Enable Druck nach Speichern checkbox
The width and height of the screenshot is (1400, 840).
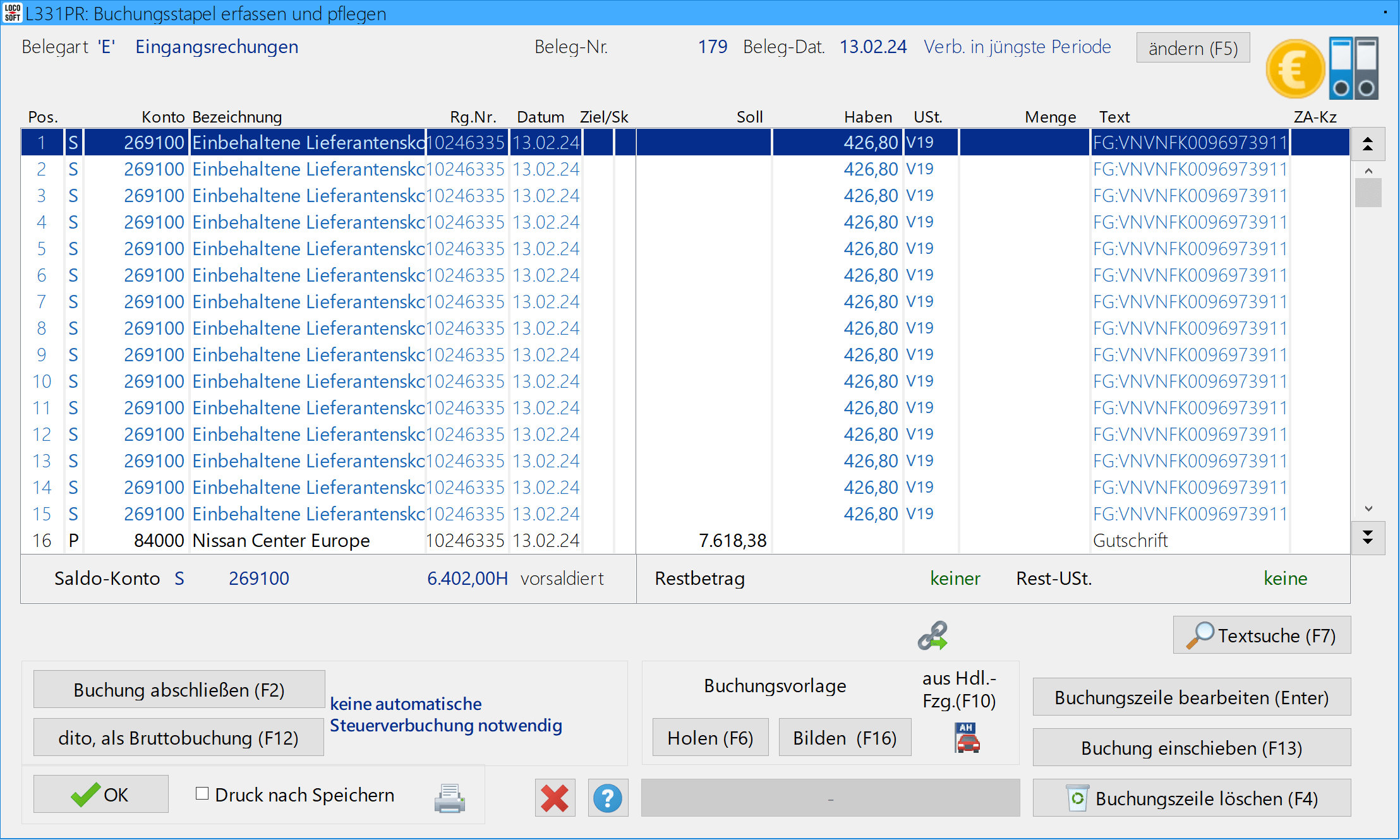click(x=202, y=794)
